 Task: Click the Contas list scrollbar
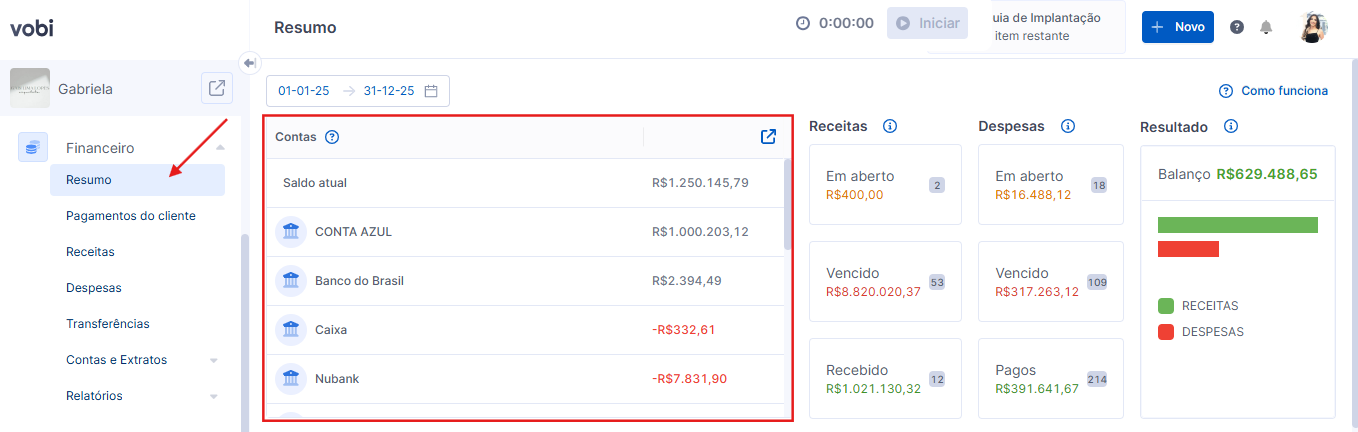(x=787, y=204)
